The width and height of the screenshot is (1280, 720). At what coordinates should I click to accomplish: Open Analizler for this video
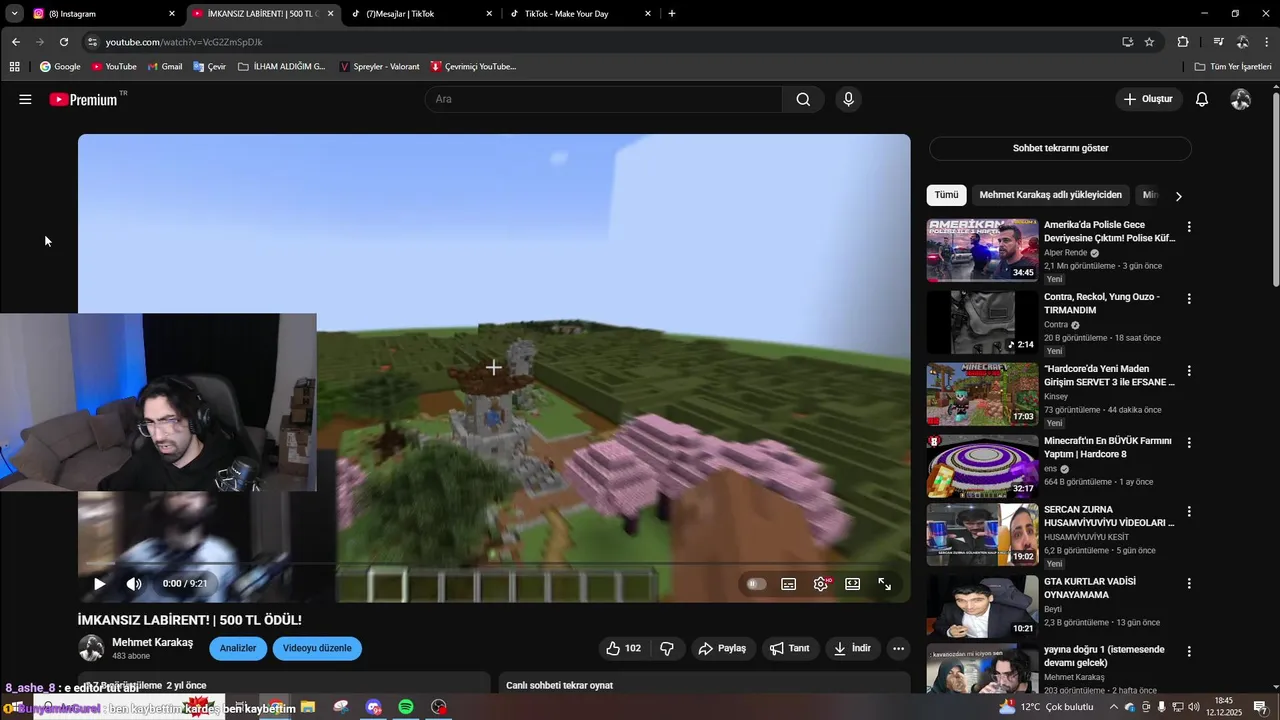pos(238,648)
